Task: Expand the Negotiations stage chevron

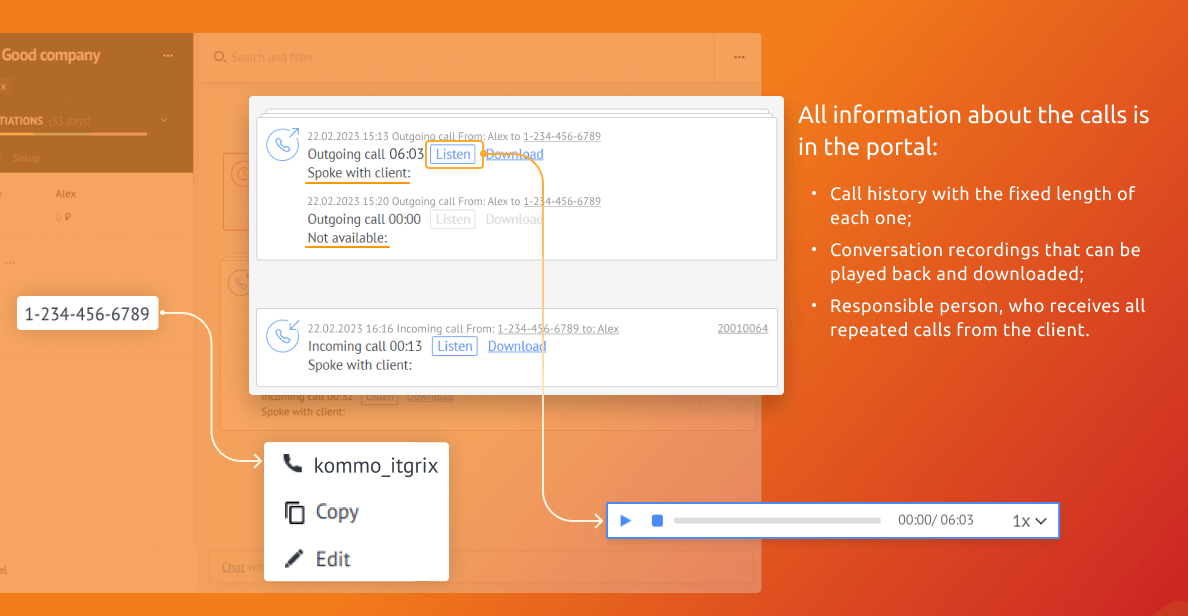Action: pyautogui.click(x=164, y=121)
